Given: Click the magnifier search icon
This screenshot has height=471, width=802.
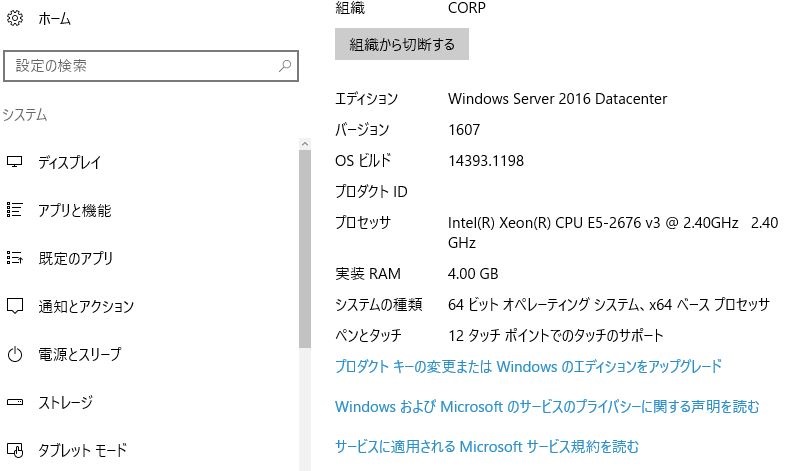Looking at the screenshot, I should [285, 66].
